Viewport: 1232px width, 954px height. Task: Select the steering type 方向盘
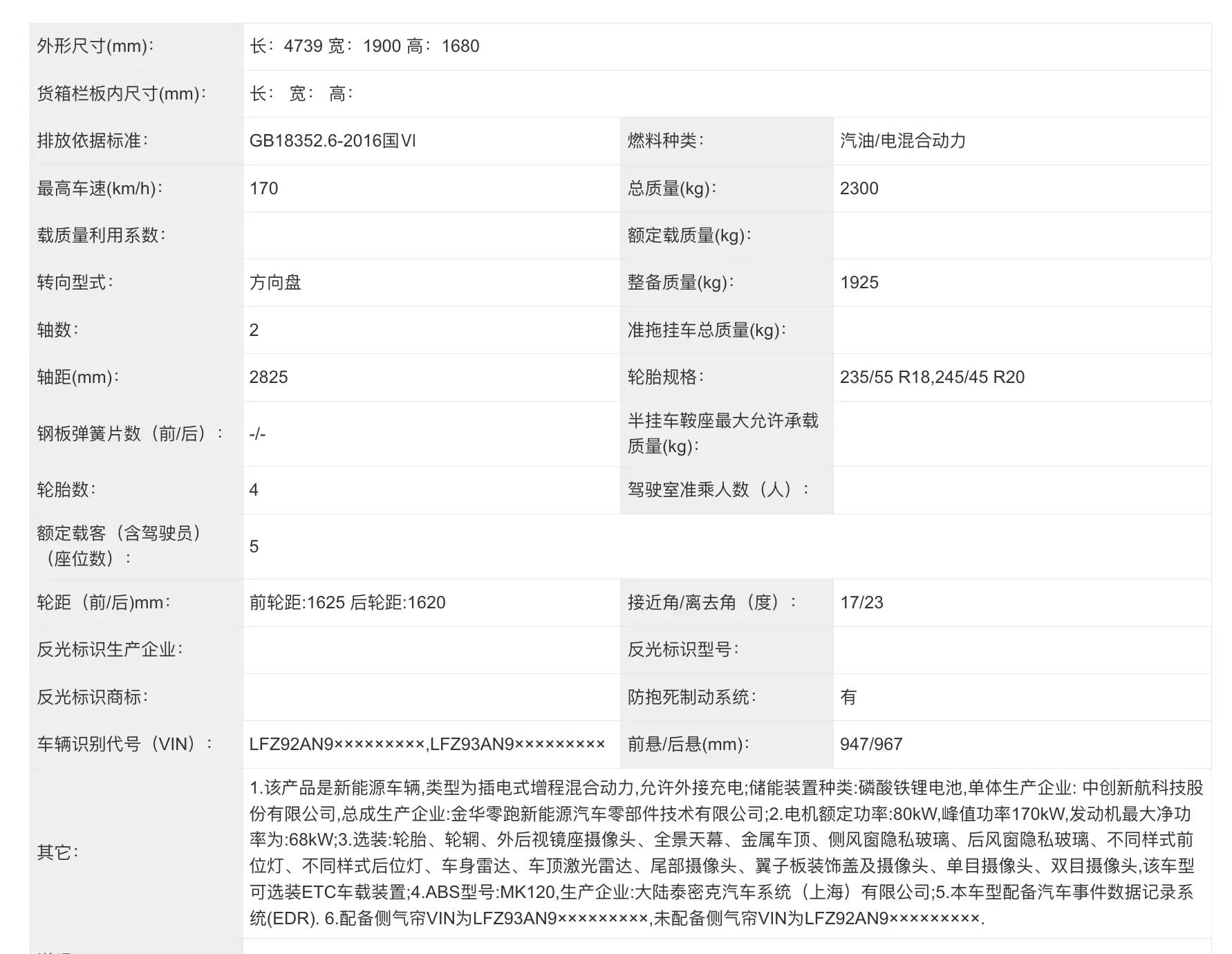pos(275,282)
